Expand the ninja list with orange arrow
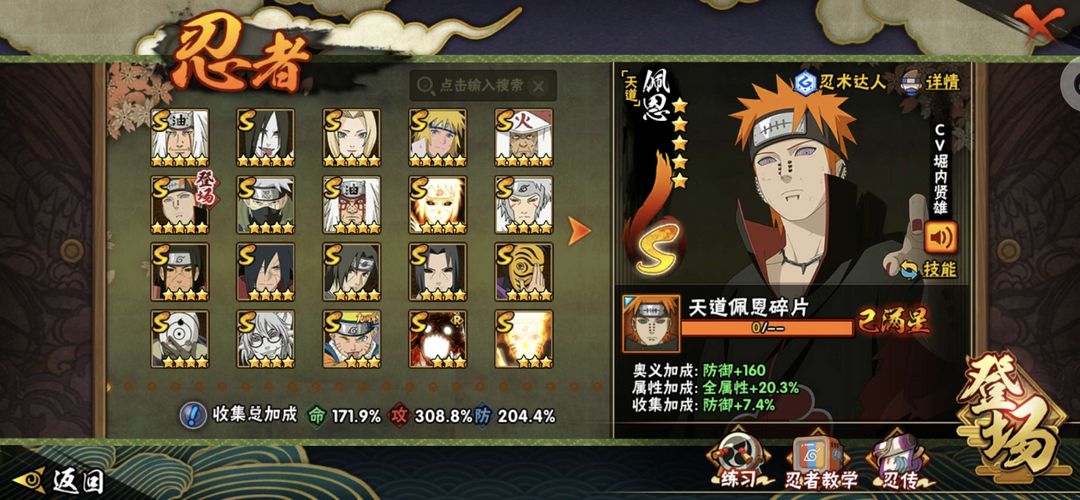 coord(579,231)
